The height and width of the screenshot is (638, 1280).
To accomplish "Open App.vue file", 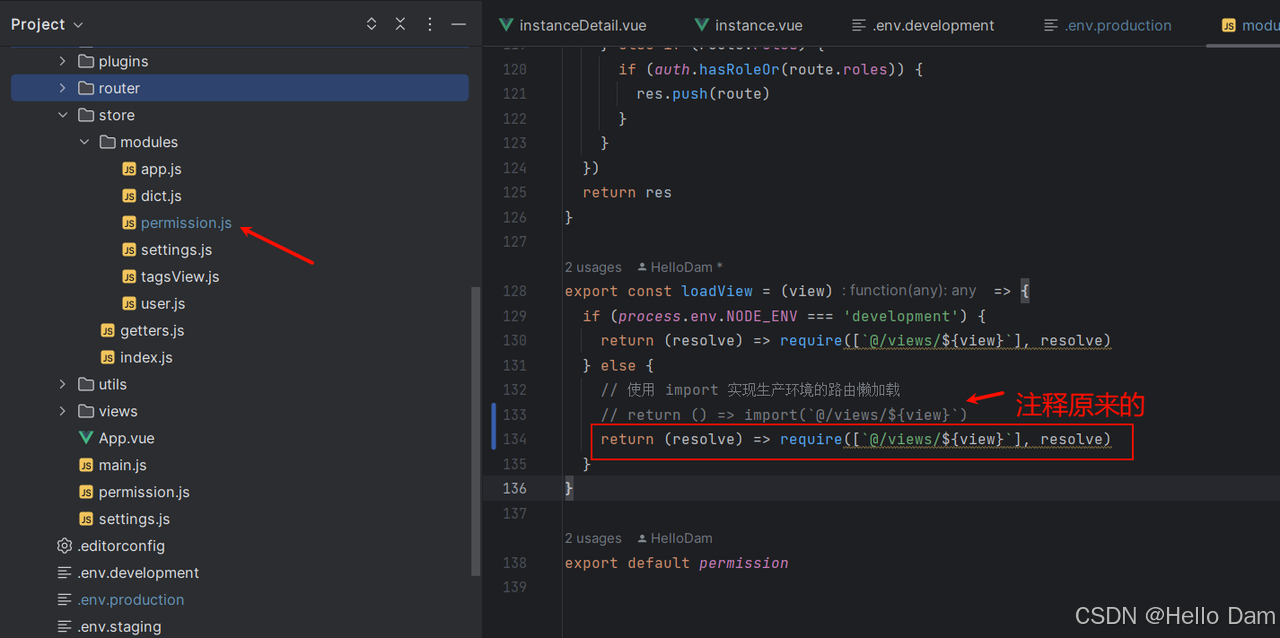I will point(126,438).
